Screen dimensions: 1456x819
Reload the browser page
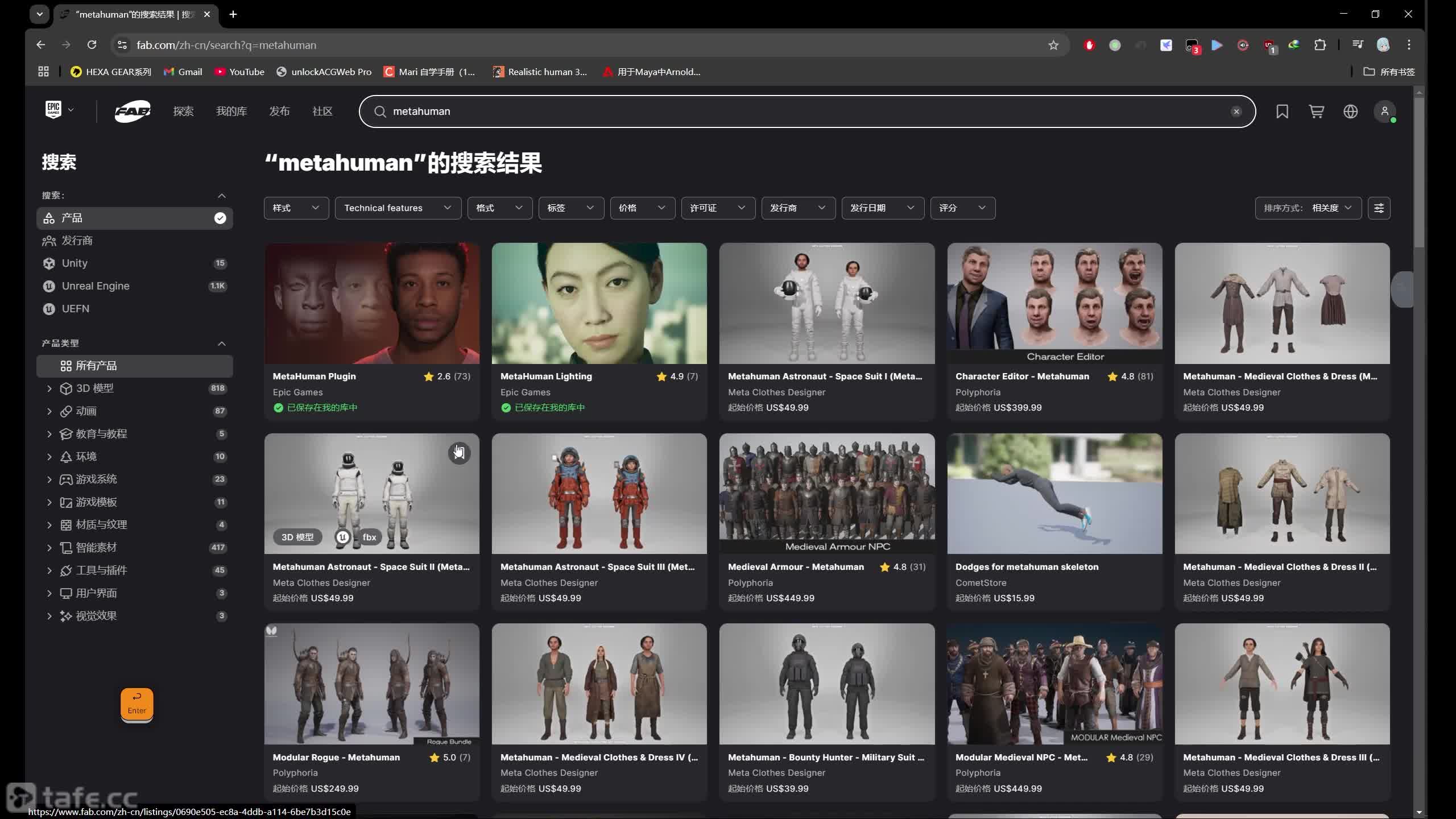tap(92, 44)
